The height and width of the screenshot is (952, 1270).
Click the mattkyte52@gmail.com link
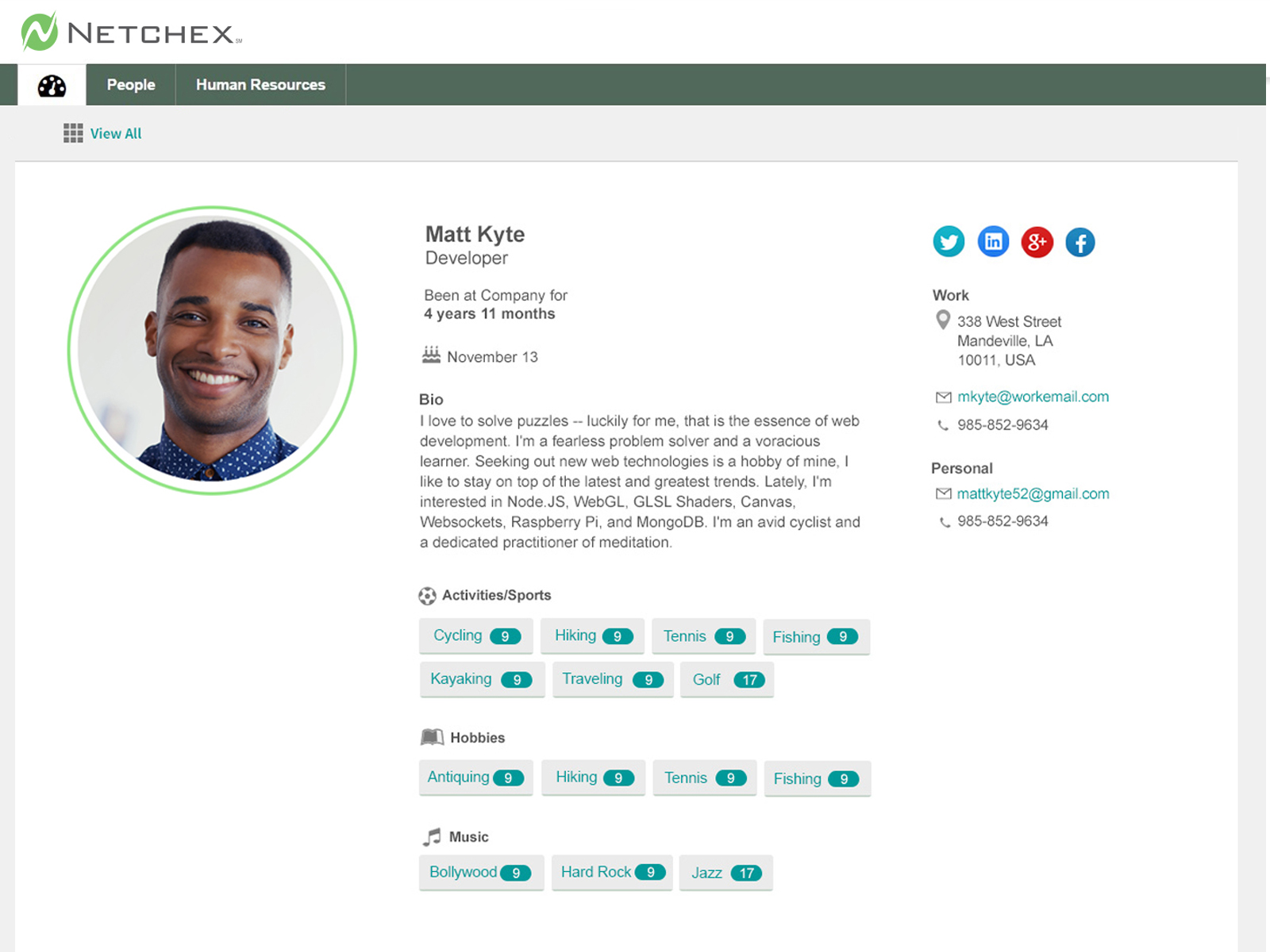click(1033, 493)
